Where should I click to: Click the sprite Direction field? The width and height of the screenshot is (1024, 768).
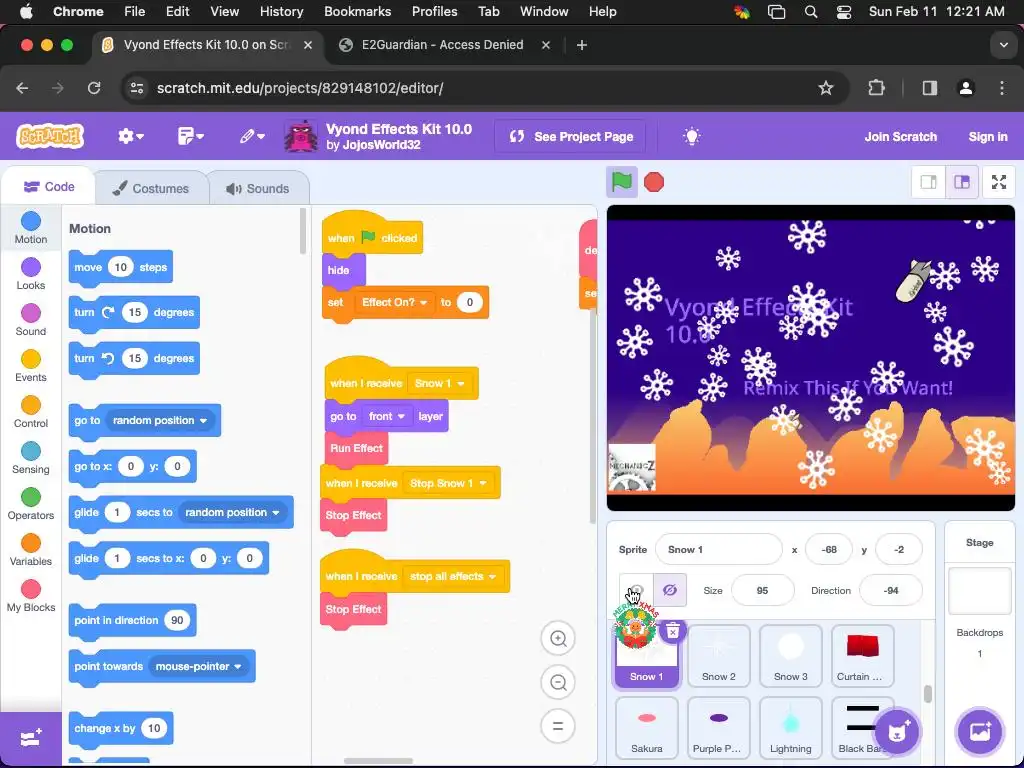point(891,590)
